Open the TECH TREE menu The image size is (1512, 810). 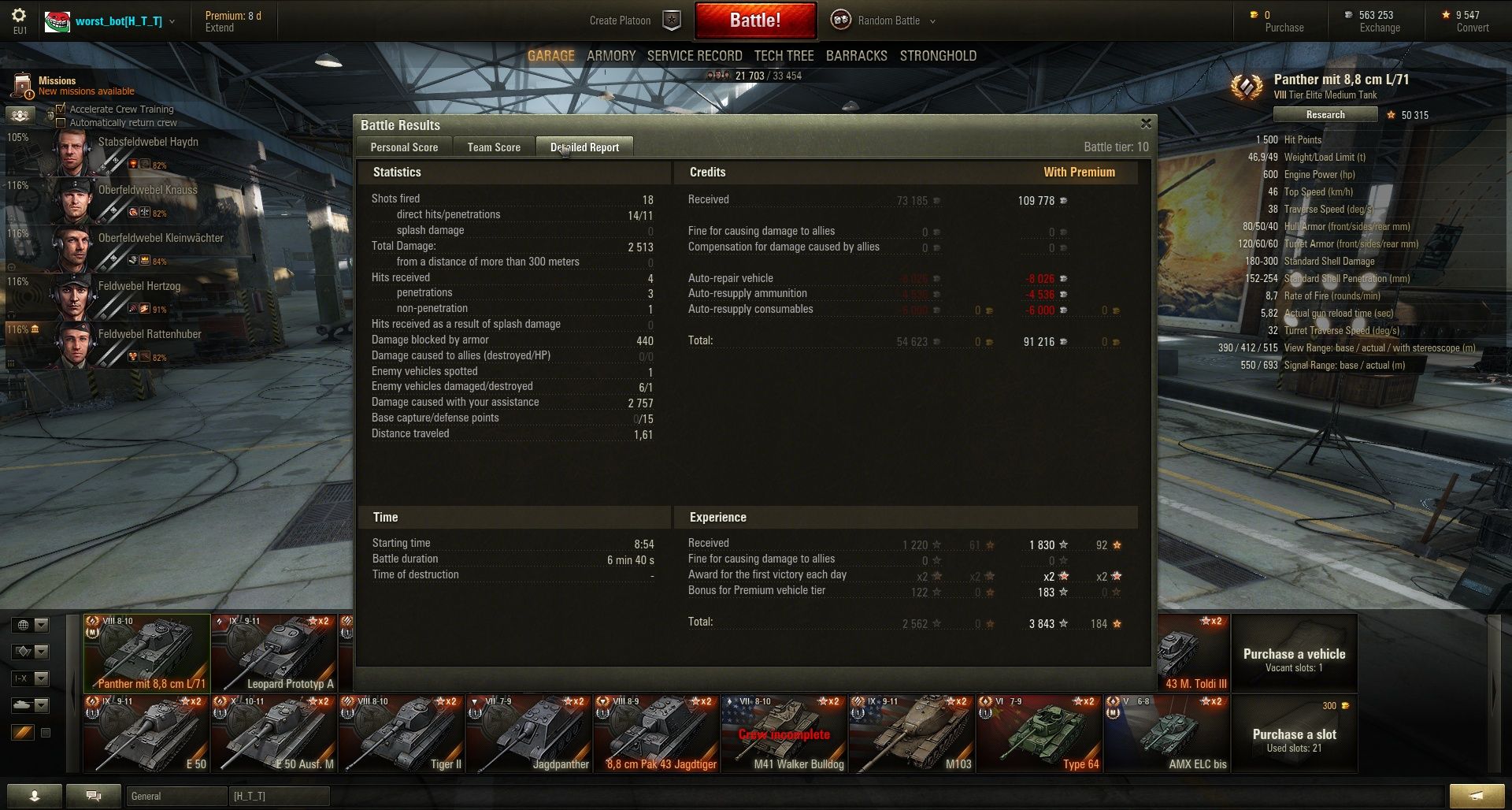[784, 56]
